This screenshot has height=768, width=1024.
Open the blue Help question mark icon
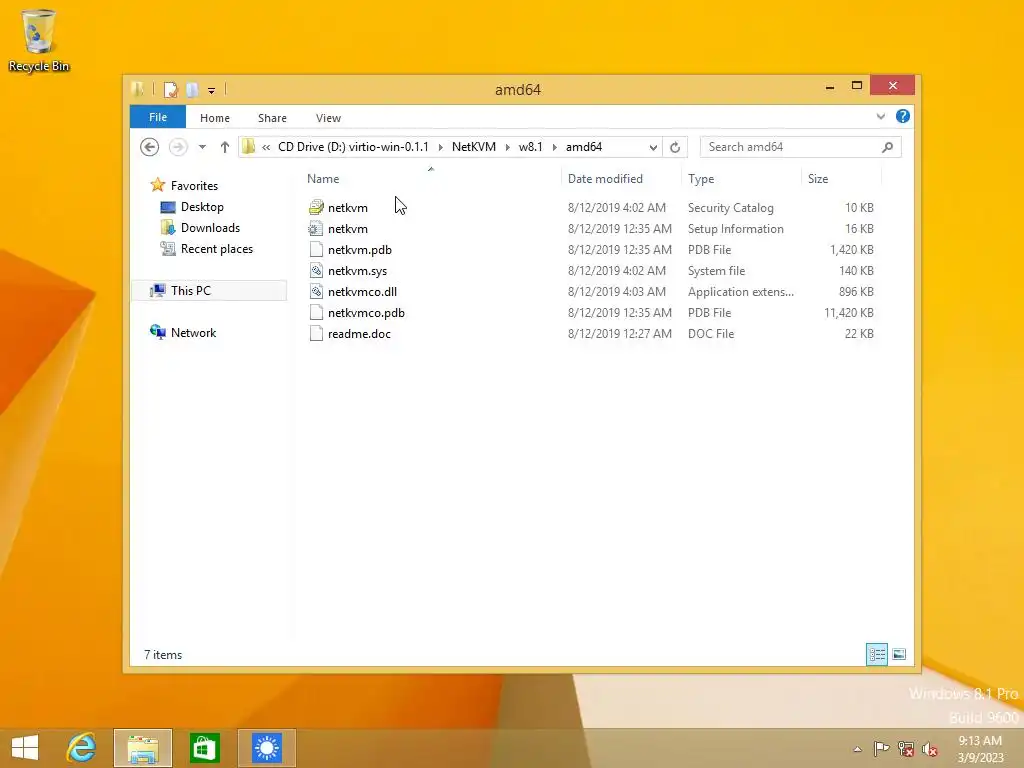903,116
